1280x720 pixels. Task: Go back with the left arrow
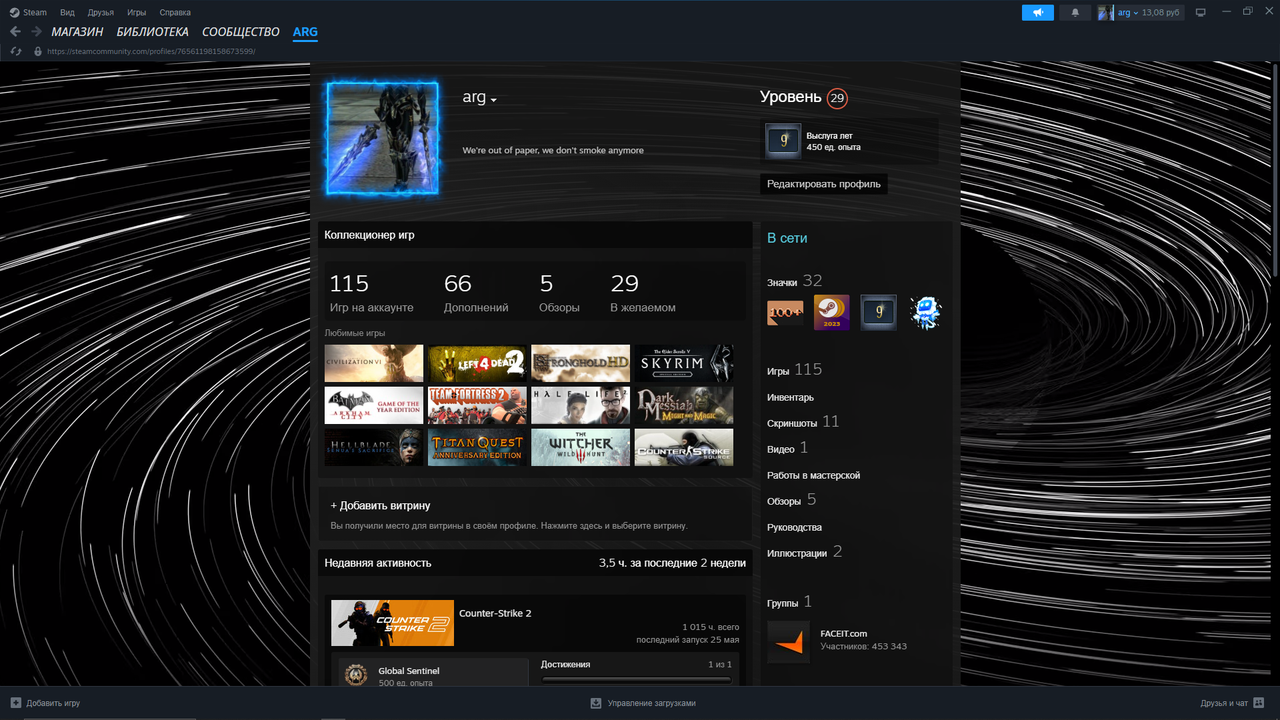[x=15, y=32]
